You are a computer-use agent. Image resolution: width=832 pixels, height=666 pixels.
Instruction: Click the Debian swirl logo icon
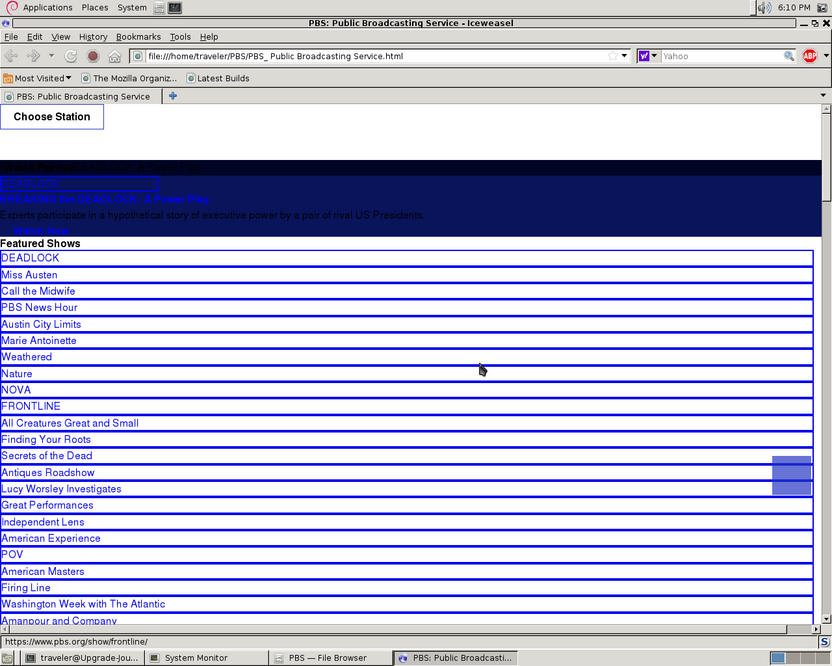12,7
